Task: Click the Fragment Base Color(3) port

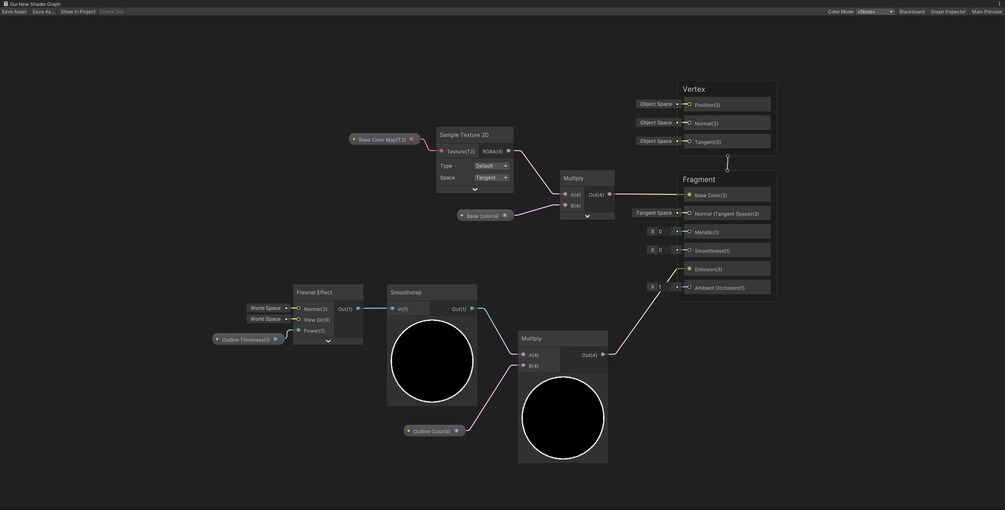Action: click(689, 195)
